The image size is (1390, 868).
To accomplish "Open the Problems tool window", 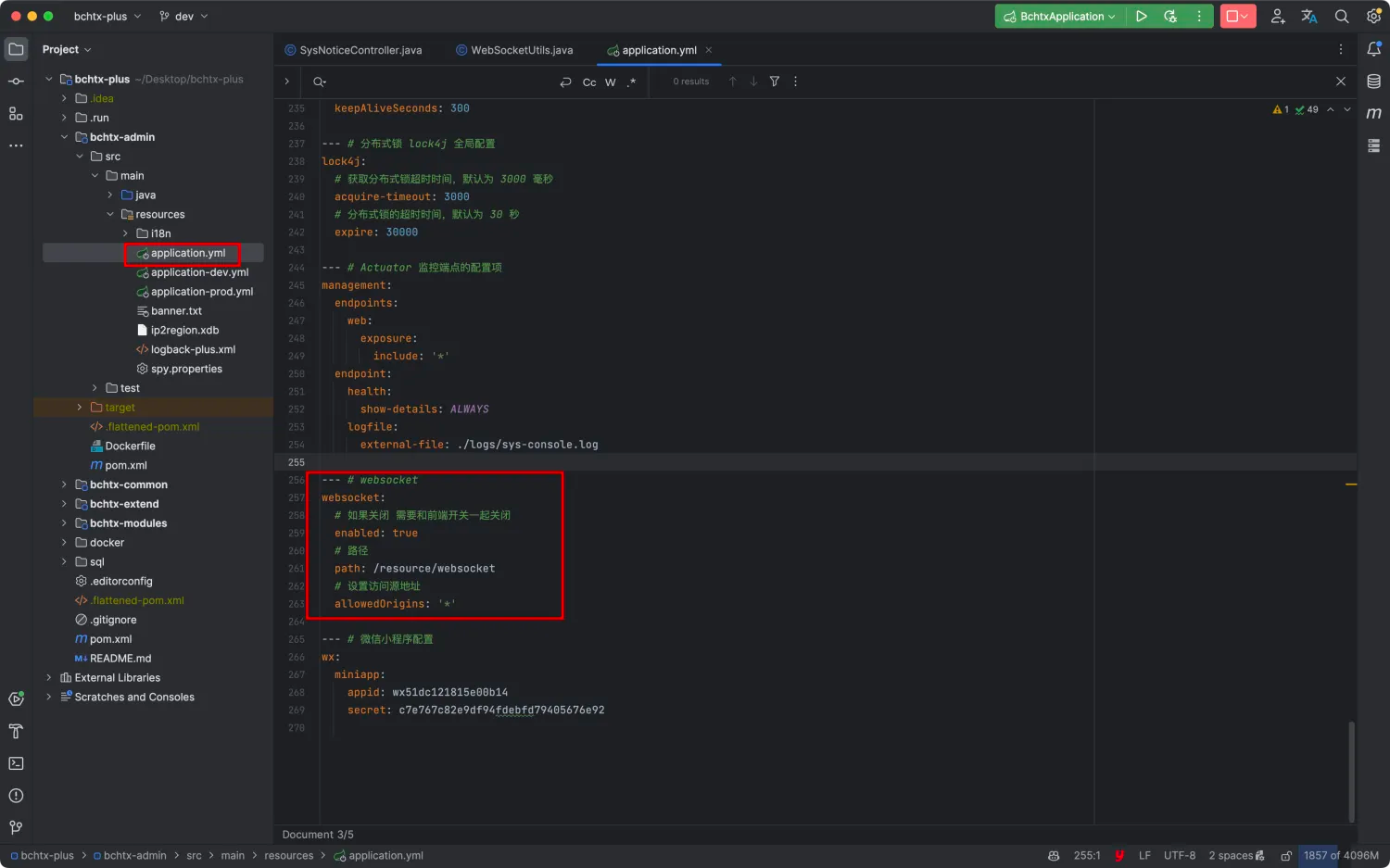I will pyautogui.click(x=15, y=795).
